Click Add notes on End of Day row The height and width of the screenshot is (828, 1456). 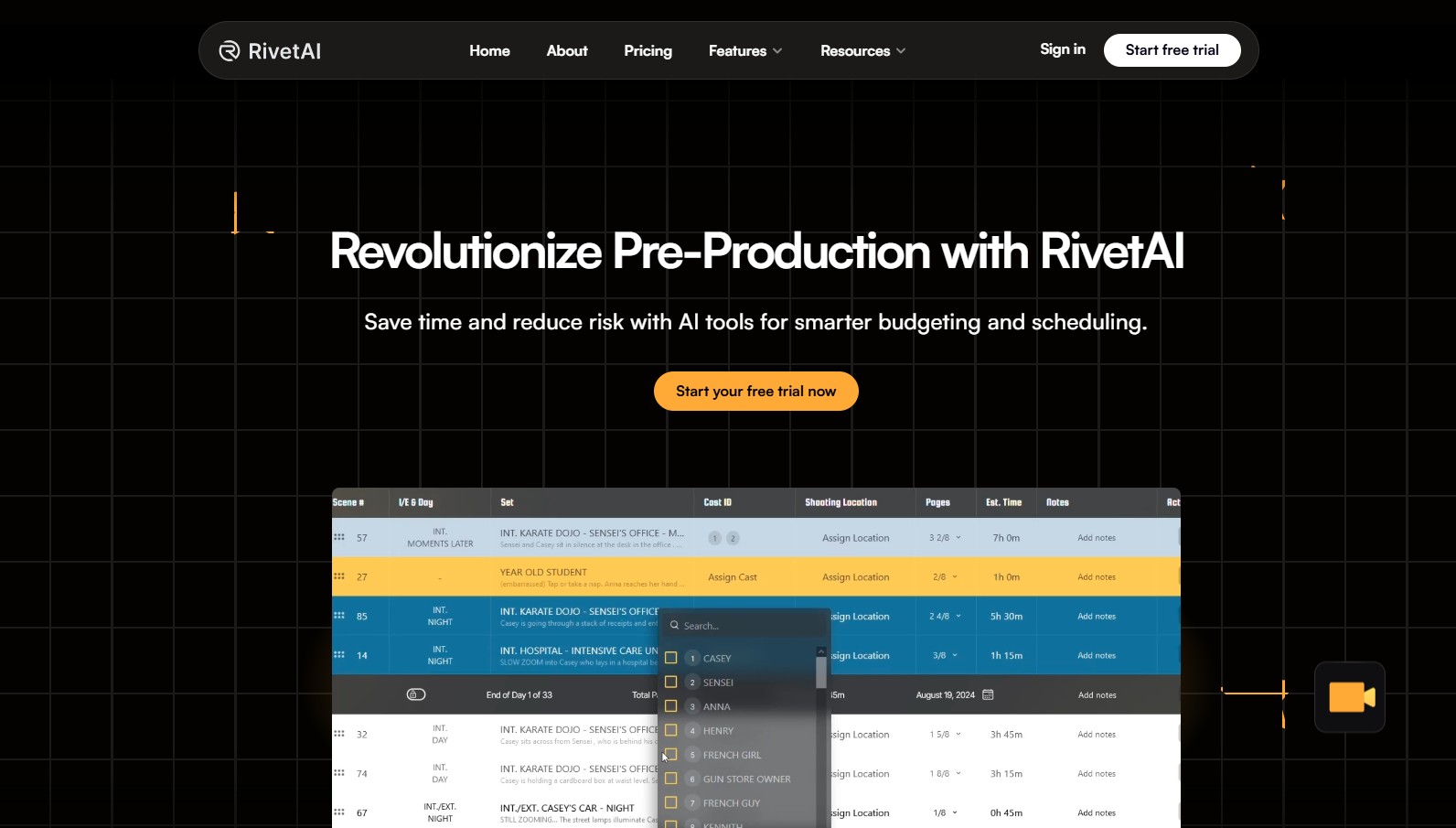point(1097,695)
